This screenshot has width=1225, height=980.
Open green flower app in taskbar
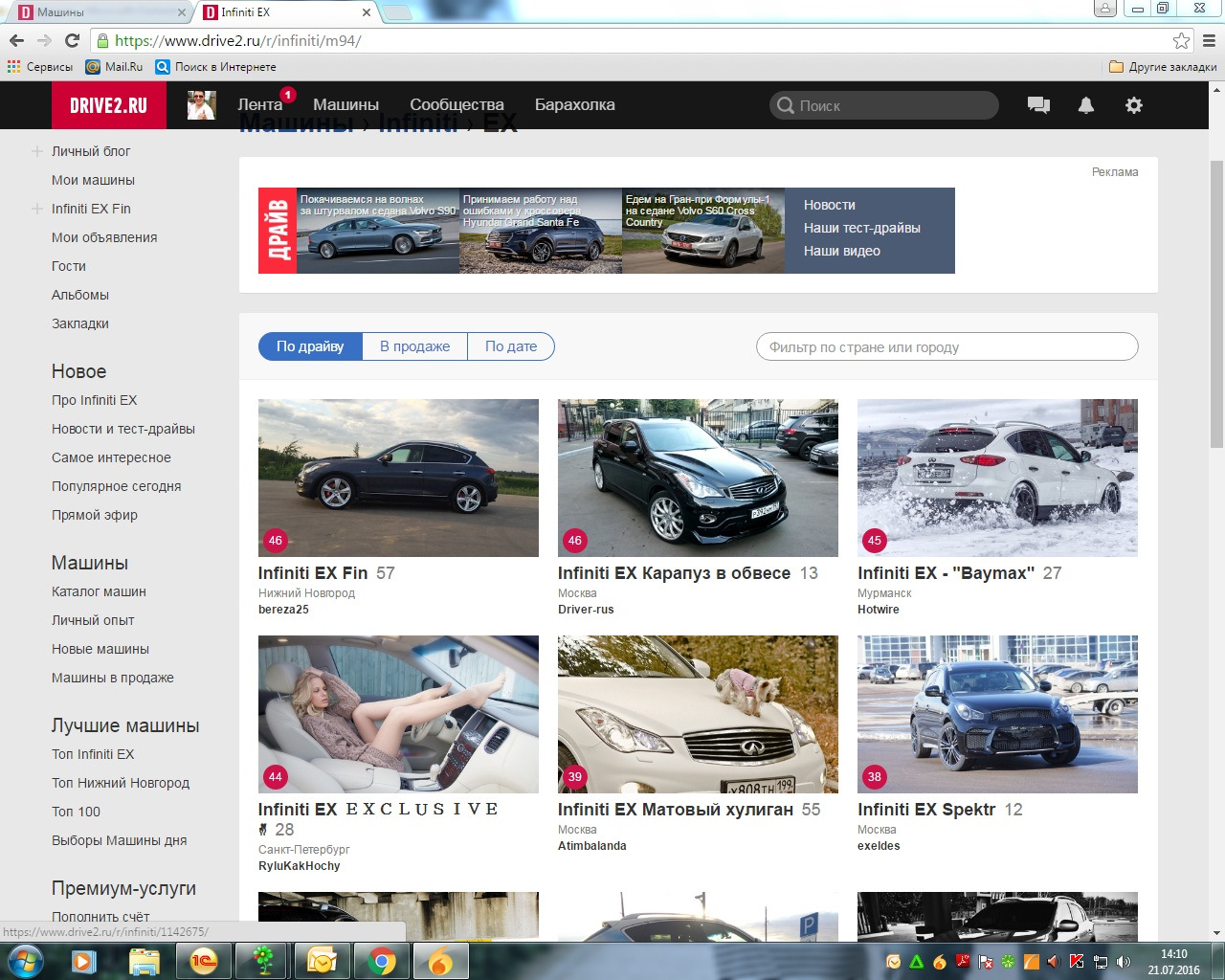(263, 961)
